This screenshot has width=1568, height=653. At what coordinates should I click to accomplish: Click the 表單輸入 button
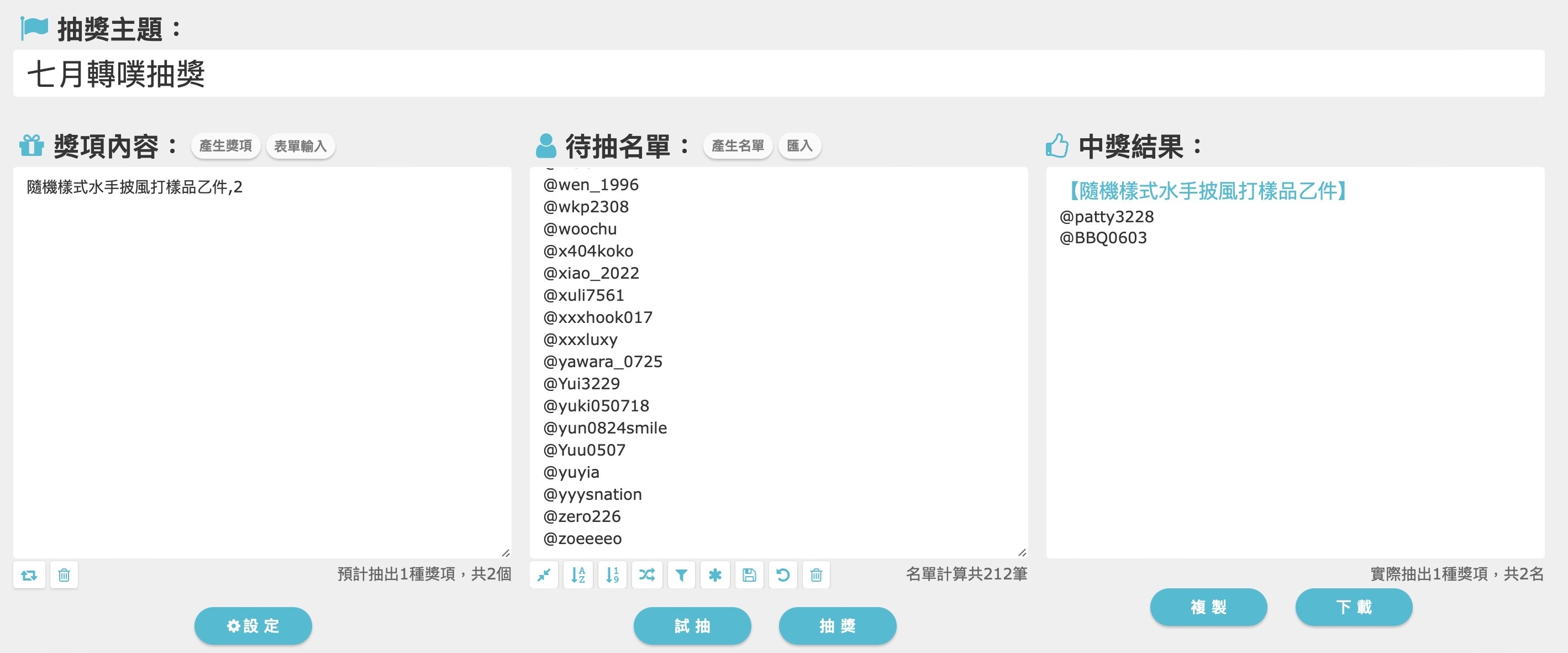click(x=301, y=146)
